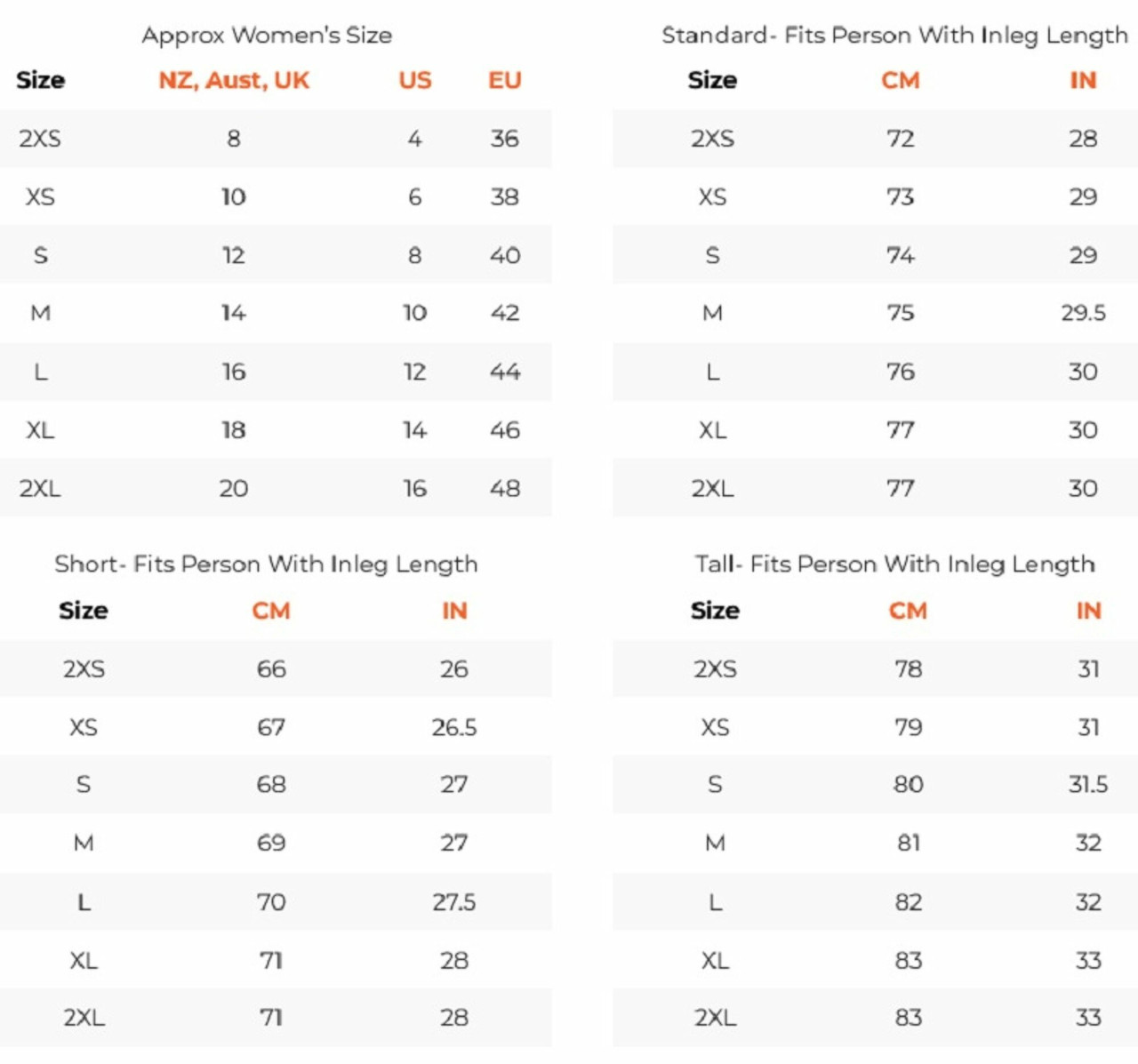The width and height of the screenshot is (1138, 1064).
Task: Click the 'Approx Women's Size' table title
Action: [x=267, y=36]
